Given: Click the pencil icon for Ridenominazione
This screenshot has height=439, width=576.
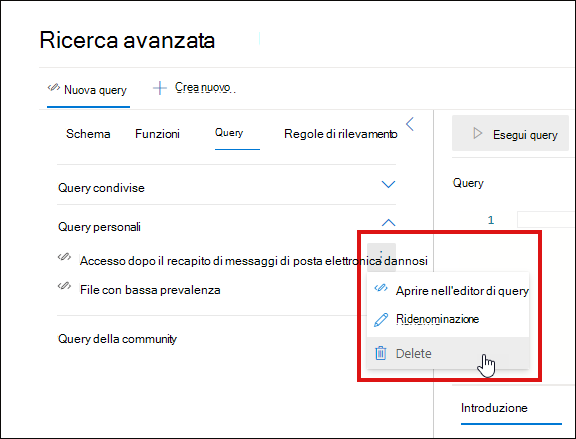Looking at the screenshot, I should [x=381, y=320].
